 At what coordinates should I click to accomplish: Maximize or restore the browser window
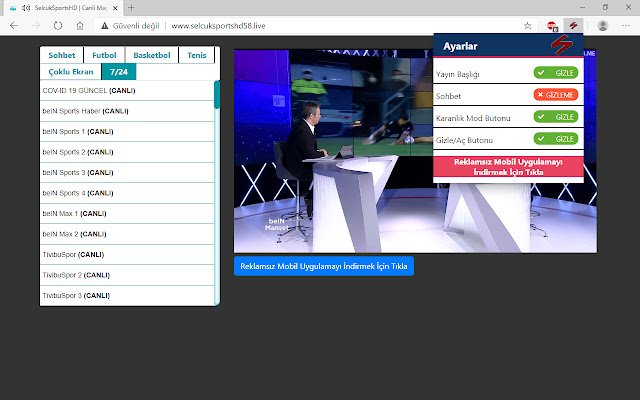tap(605, 7)
